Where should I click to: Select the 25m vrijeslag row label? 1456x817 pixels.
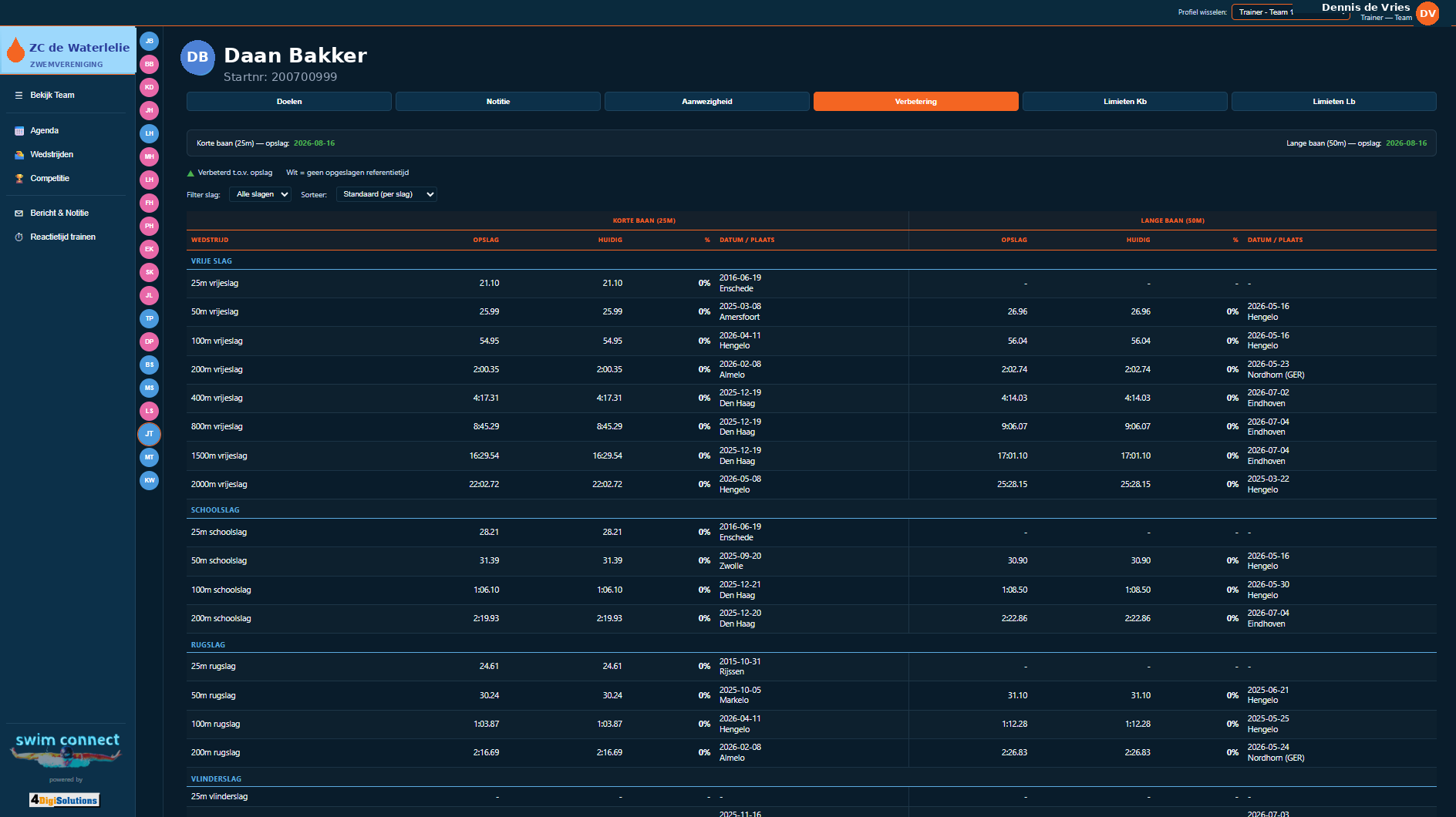(x=214, y=284)
